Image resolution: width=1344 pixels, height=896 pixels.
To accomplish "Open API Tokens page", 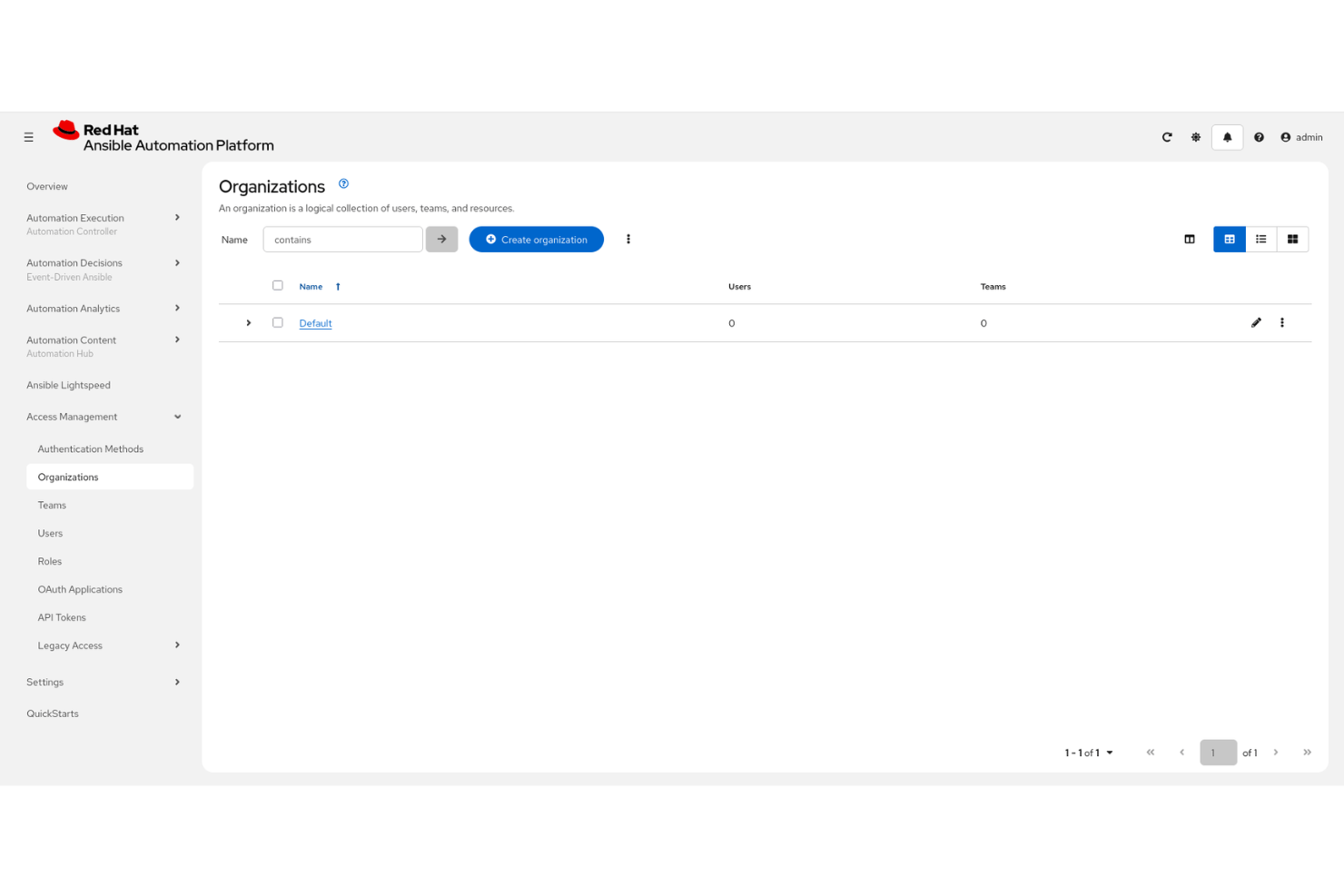I will 62,618.
